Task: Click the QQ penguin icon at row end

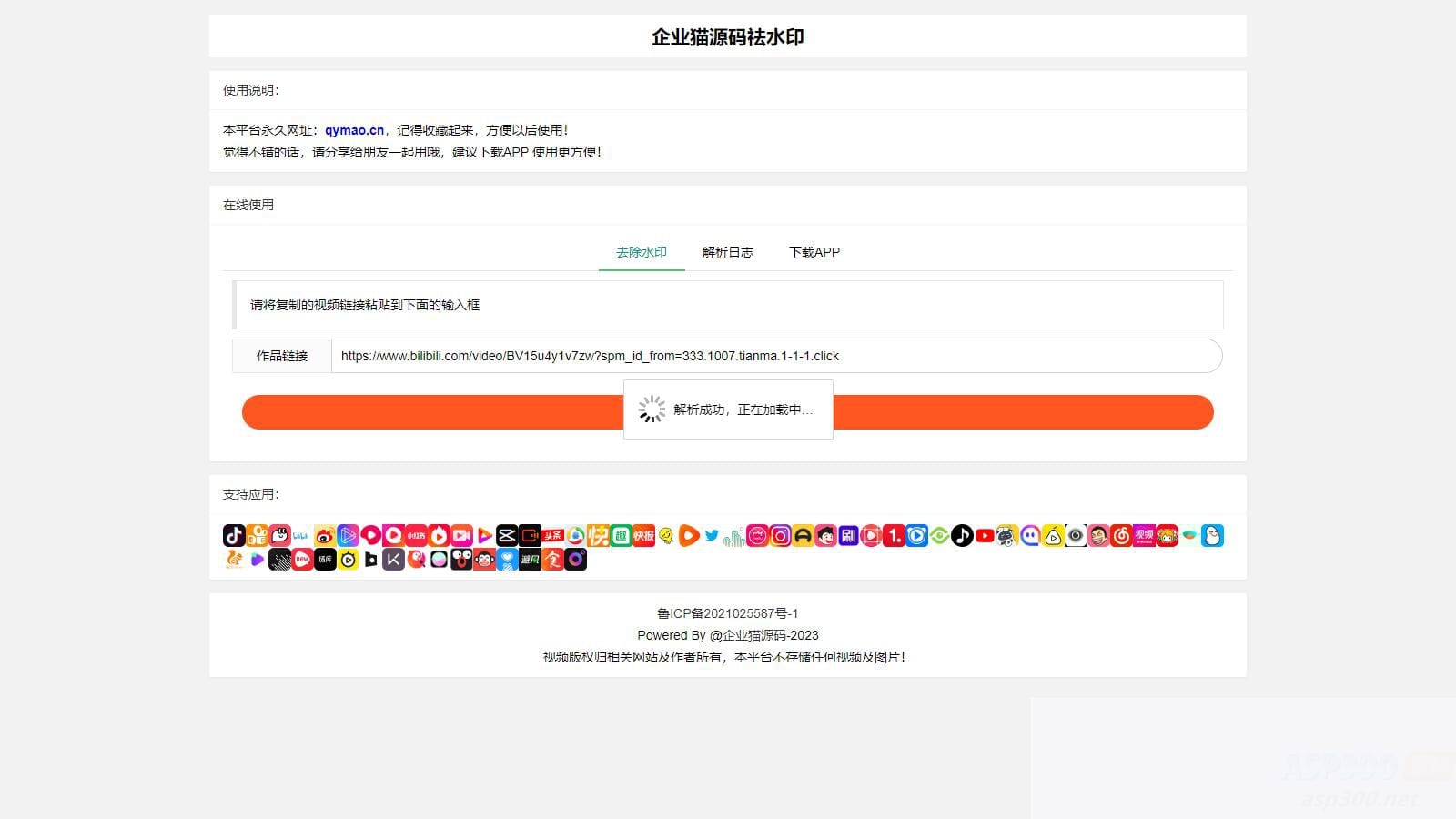Action: [x=1210, y=535]
